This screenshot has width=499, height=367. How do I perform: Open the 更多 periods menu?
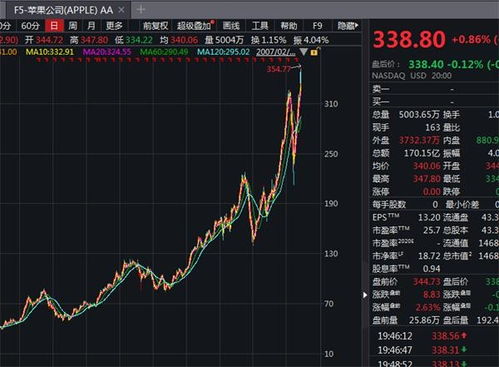[x=114, y=26]
